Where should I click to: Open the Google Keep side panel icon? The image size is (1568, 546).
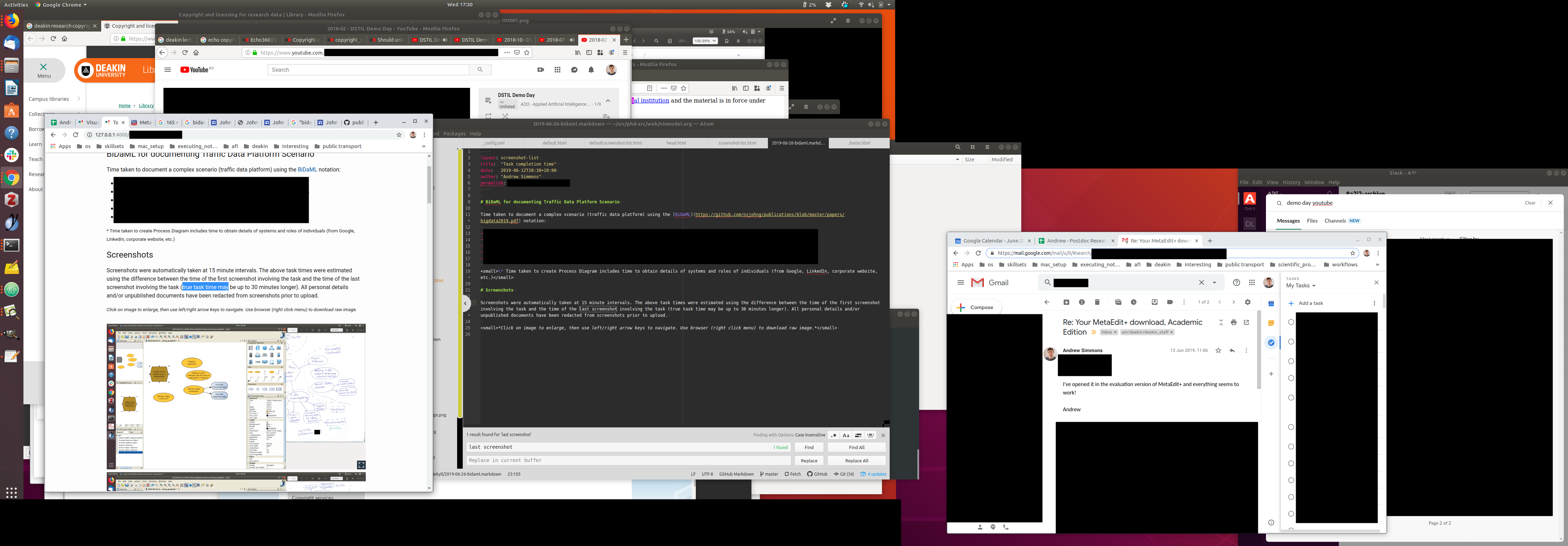coord(1271,323)
